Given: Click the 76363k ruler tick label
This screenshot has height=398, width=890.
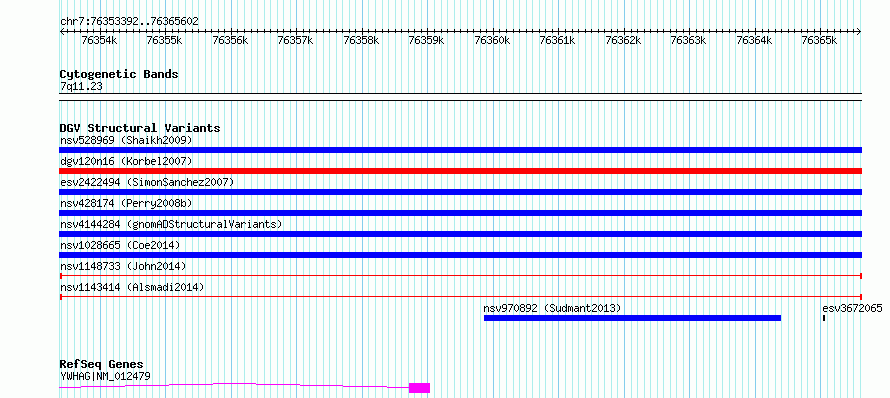Looking at the screenshot, I should tap(689, 40).
